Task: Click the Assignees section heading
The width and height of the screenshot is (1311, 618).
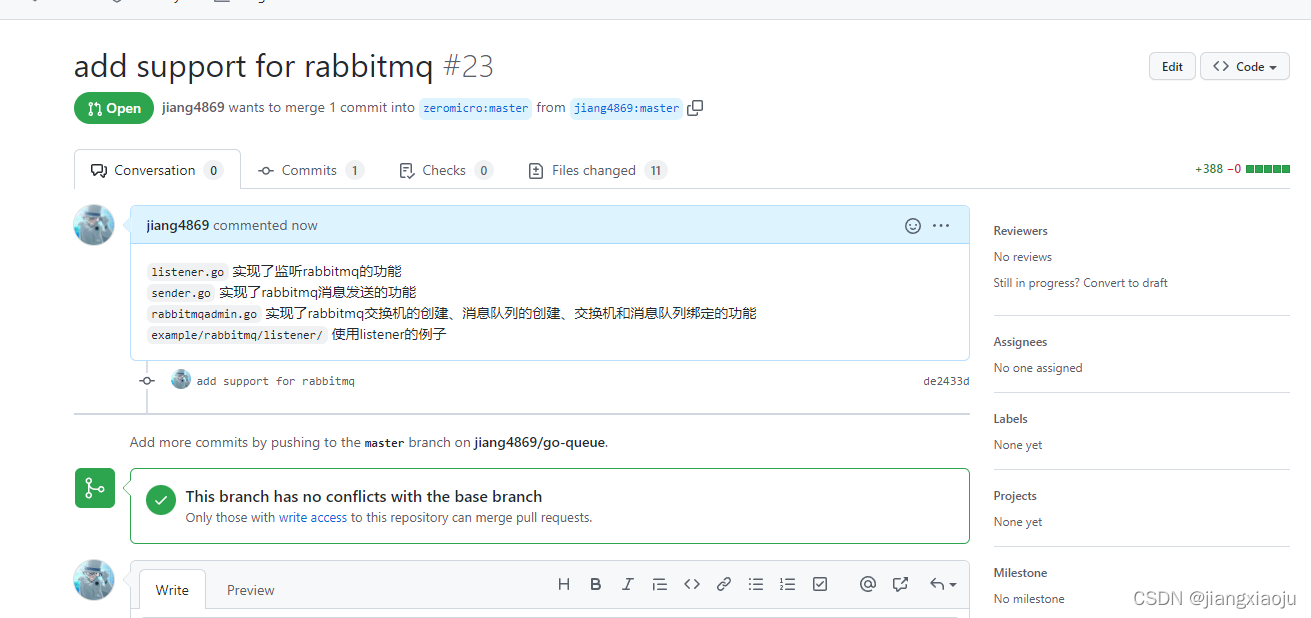Action: point(1020,342)
